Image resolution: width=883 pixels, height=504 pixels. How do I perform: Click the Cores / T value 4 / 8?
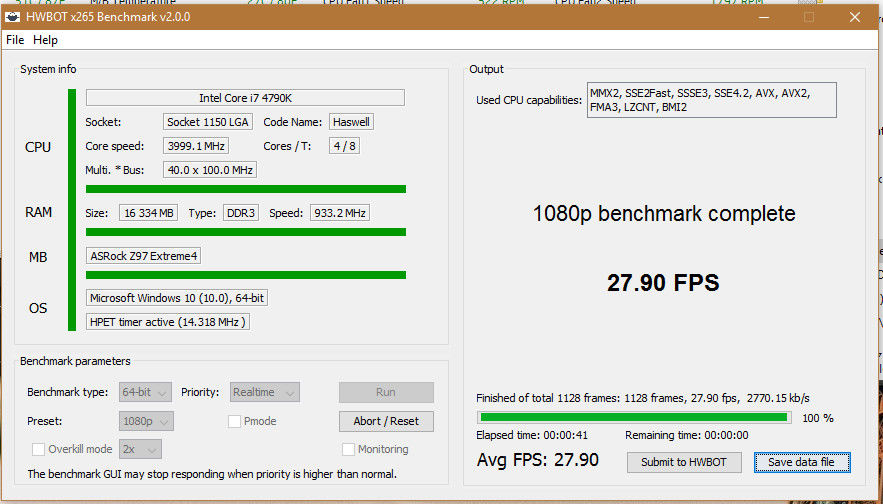point(344,146)
